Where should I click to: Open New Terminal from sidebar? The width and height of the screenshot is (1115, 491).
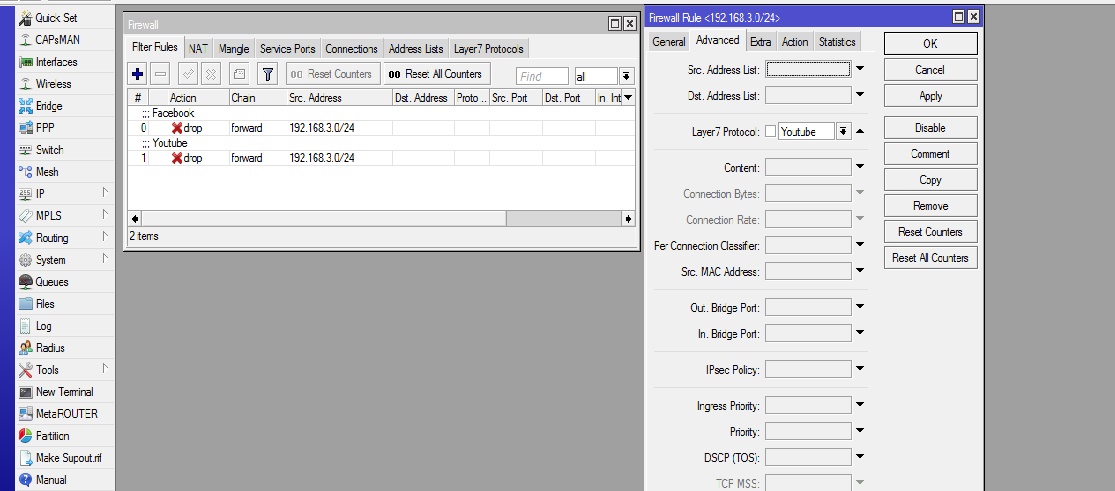click(64, 392)
